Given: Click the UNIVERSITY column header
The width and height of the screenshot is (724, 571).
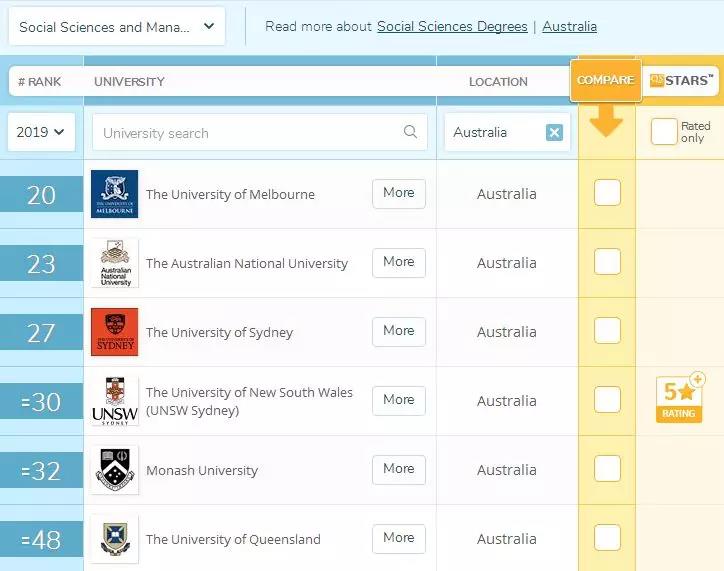Looking at the screenshot, I should (129, 82).
